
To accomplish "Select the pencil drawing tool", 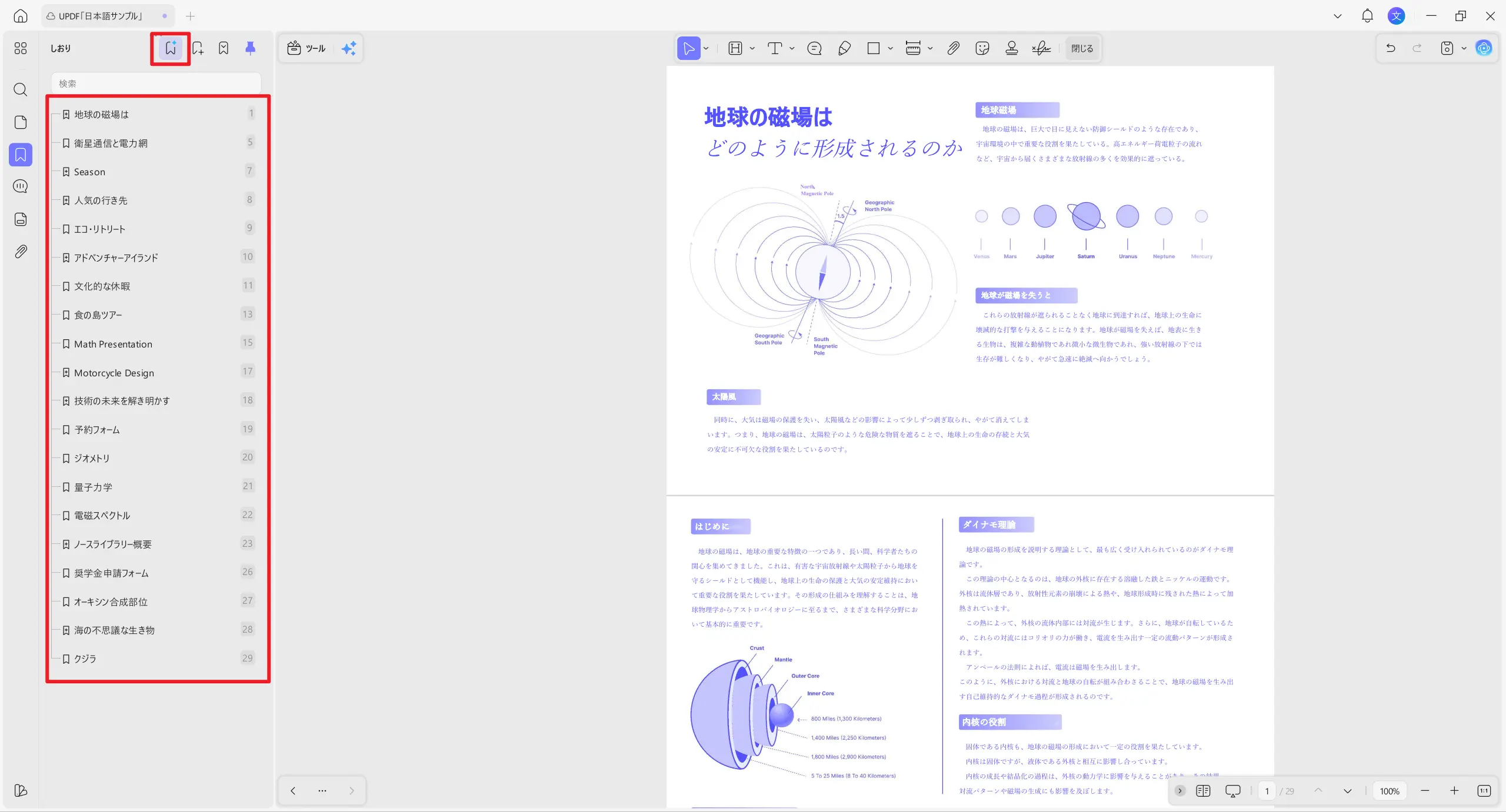I will (844, 48).
